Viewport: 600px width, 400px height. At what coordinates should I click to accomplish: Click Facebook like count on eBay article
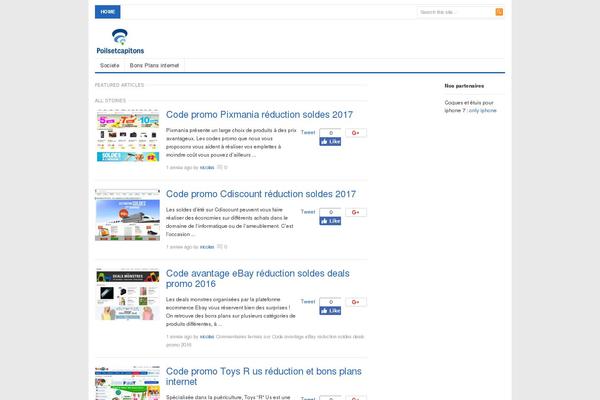(x=331, y=302)
